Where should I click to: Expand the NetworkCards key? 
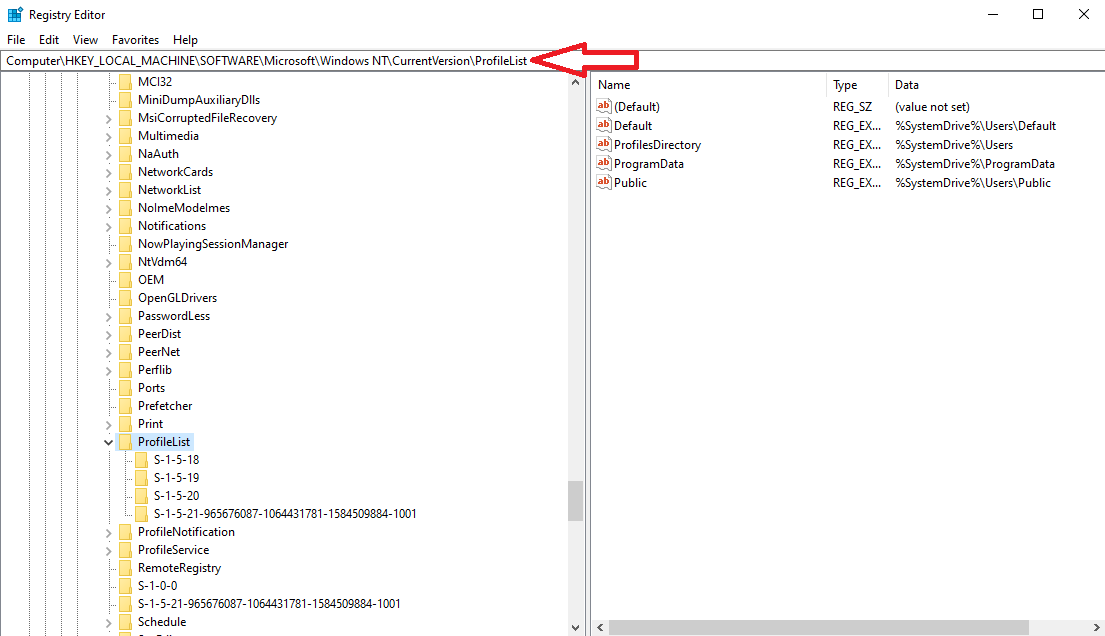(109, 173)
